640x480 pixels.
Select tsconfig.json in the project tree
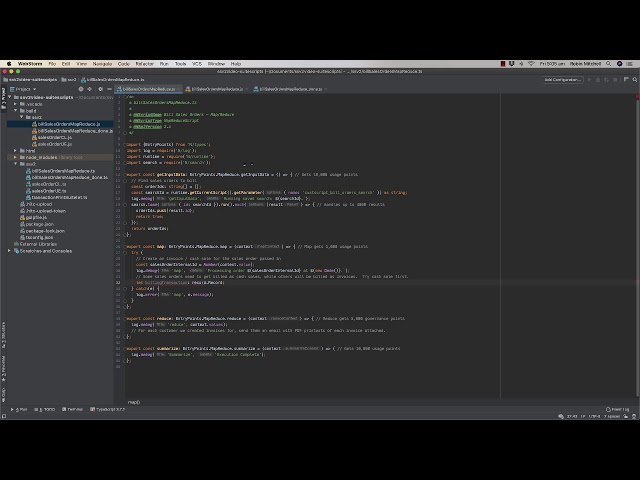[x=36, y=237]
